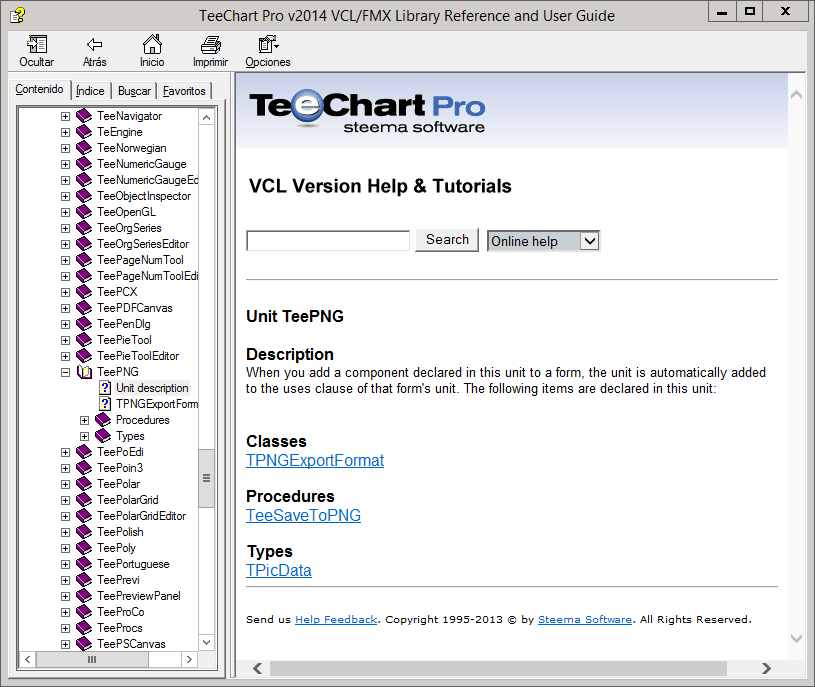The width and height of the screenshot is (815, 687).
Task: Open the Help Feedback link
Action: [x=336, y=619]
